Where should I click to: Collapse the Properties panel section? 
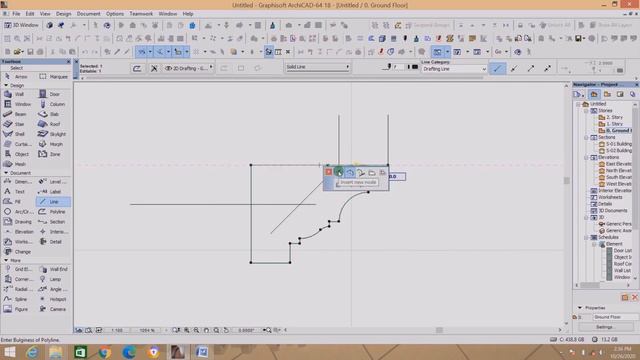tap(580, 308)
